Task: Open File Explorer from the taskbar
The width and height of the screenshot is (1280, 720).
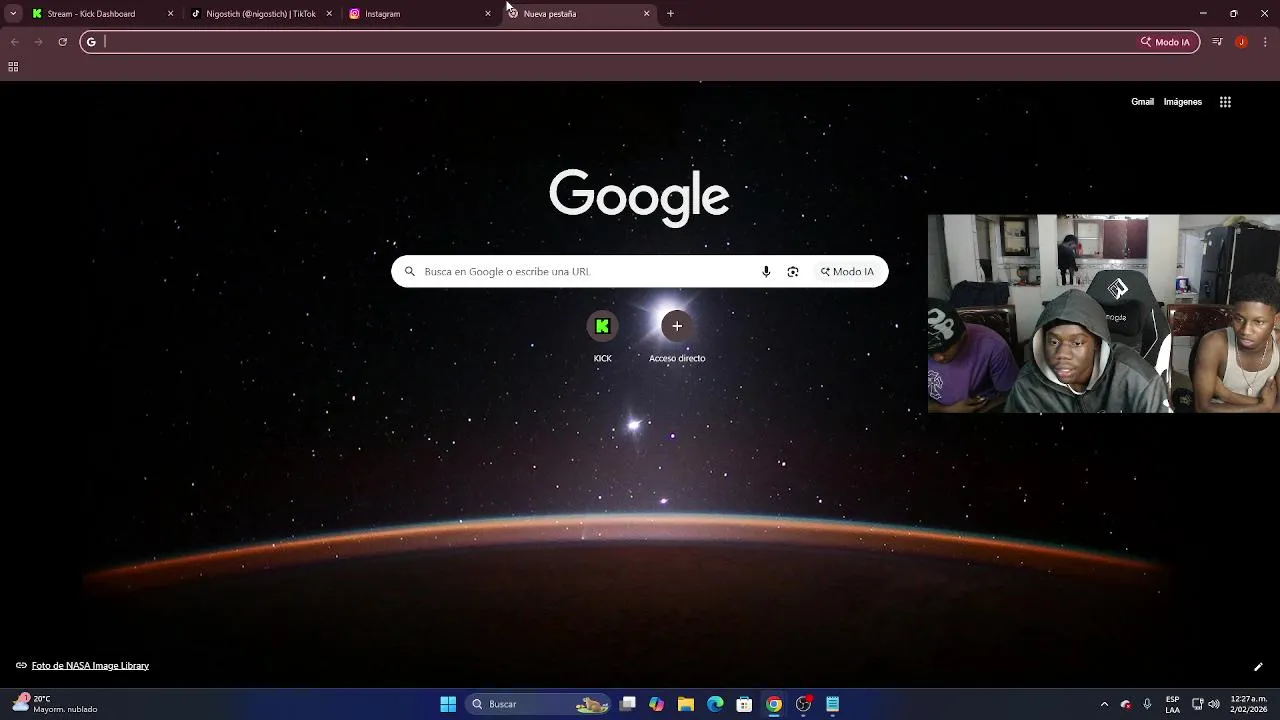Action: (686, 704)
